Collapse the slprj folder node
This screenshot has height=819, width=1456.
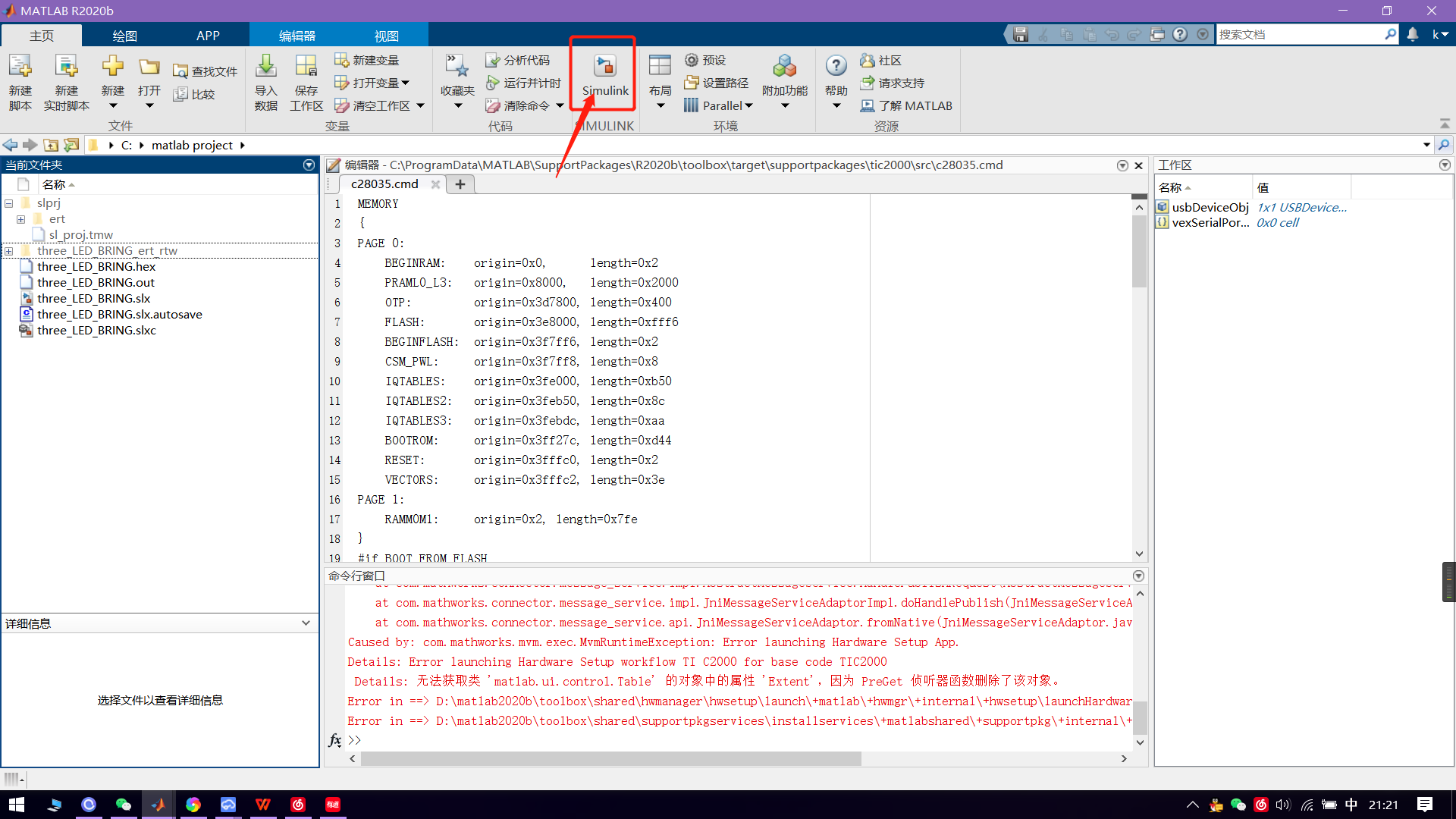pos(9,203)
